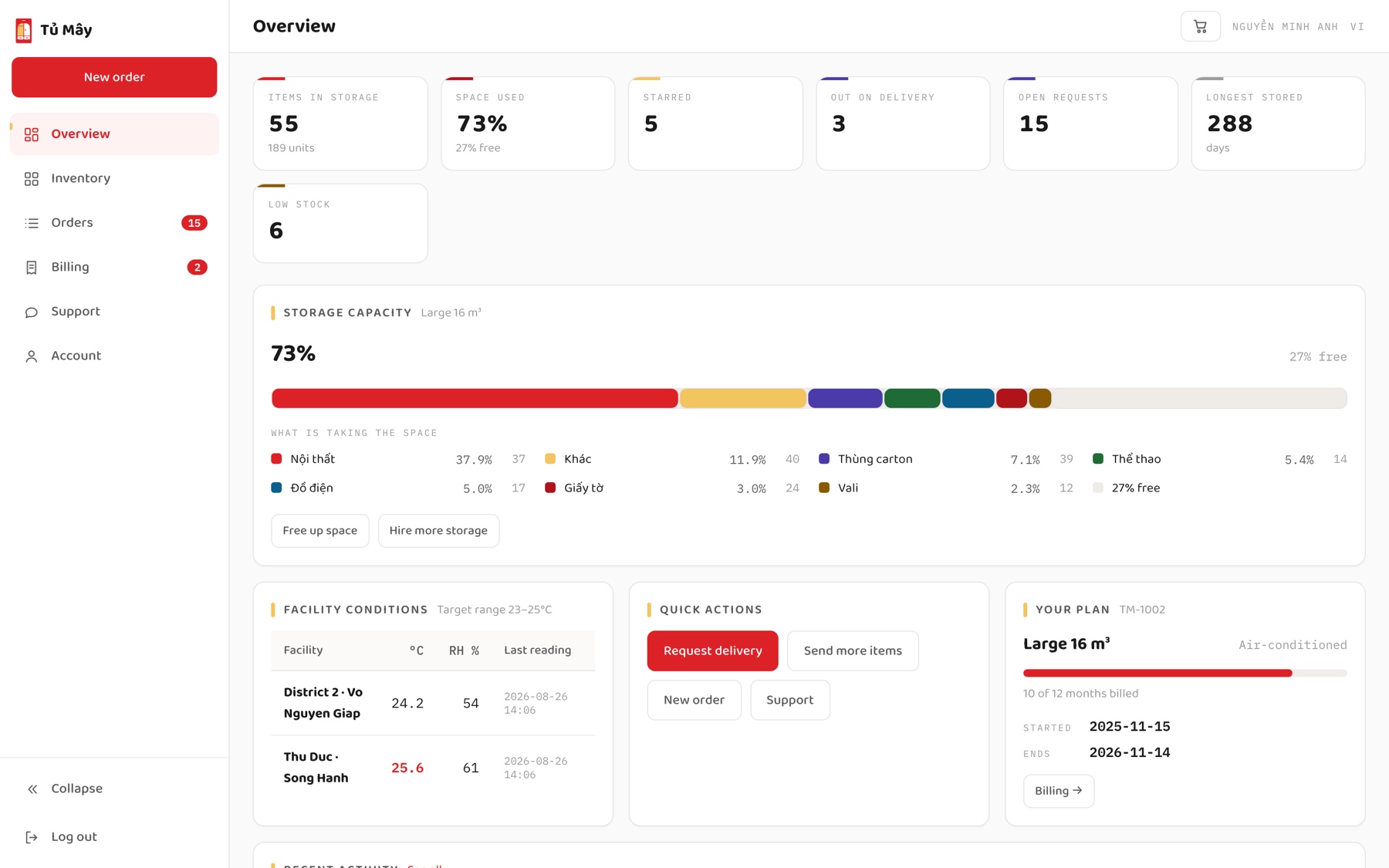The height and width of the screenshot is (868, 1389).
Task: Click the Orders badge showing 15
Action: 194,223
